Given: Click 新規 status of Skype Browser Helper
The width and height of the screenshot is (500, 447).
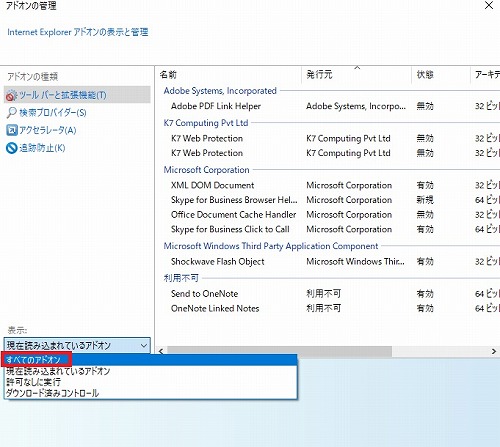Looking at the screenshot, I should [x=425, y=200].
